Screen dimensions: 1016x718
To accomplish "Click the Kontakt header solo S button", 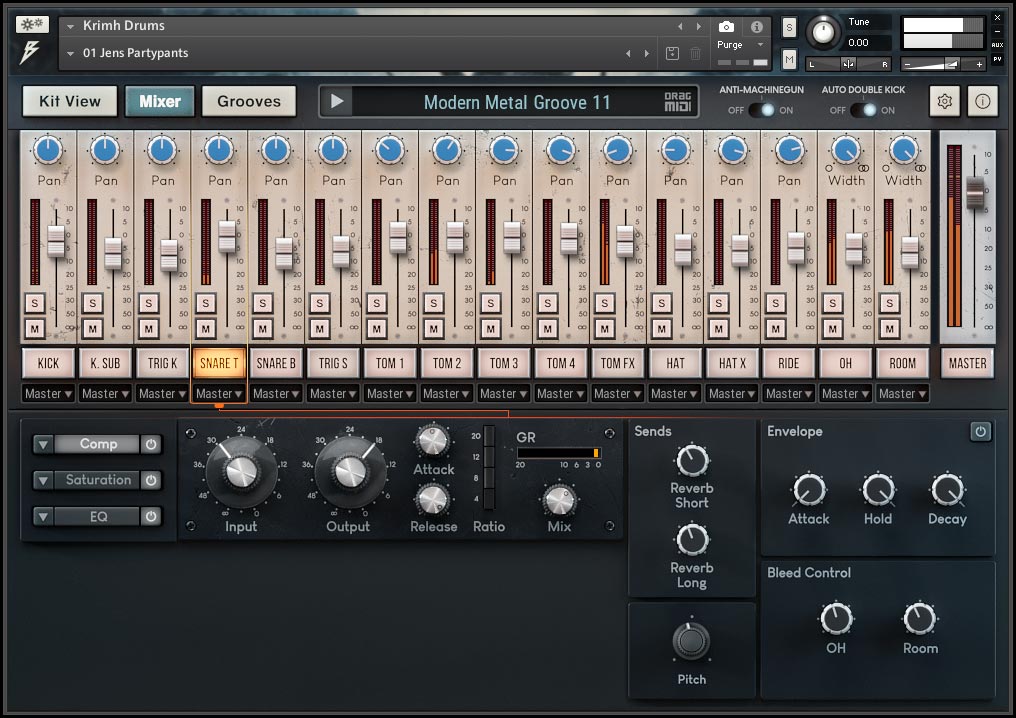I will 789,27.
